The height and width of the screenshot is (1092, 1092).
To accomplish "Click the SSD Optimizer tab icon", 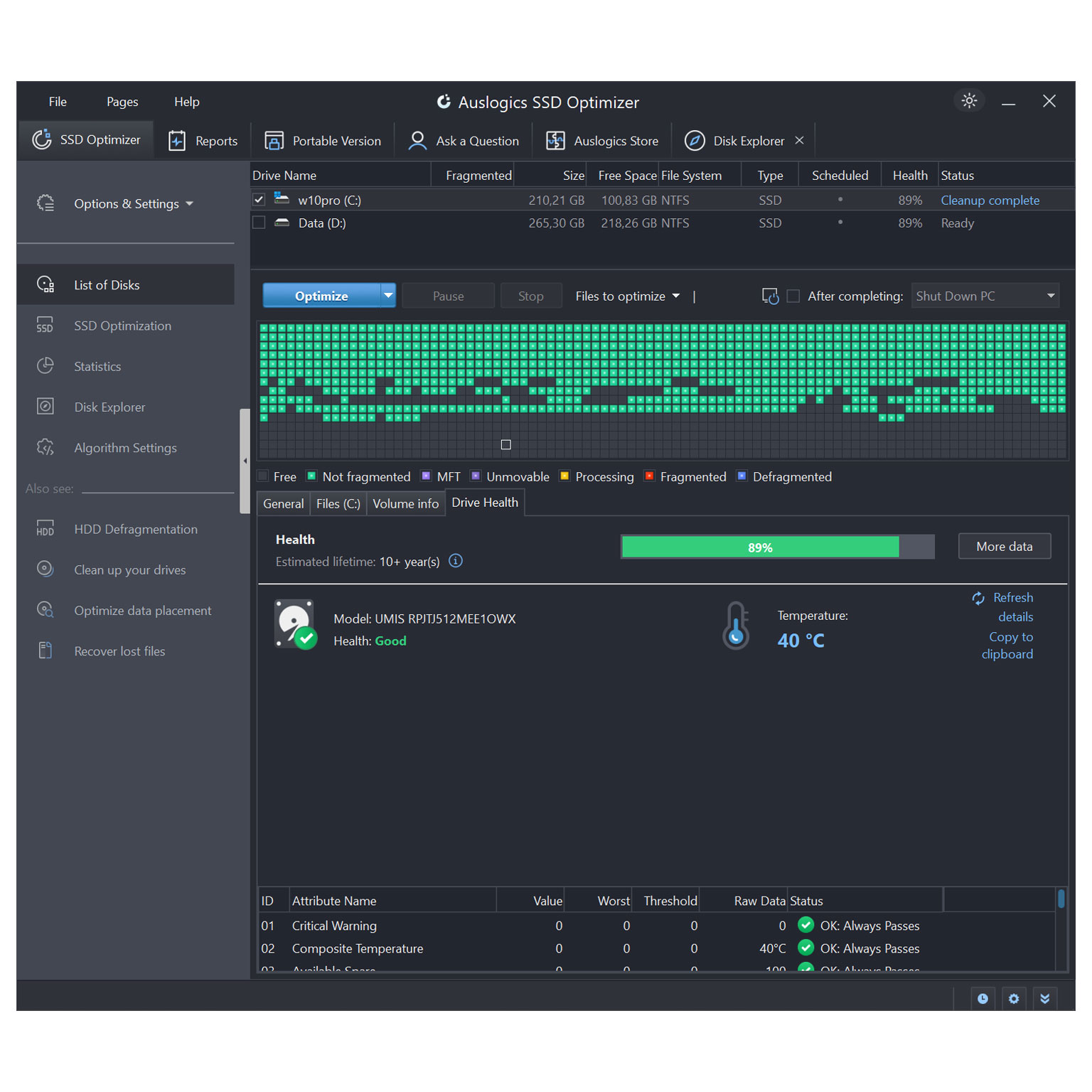I will coord(42,139).
